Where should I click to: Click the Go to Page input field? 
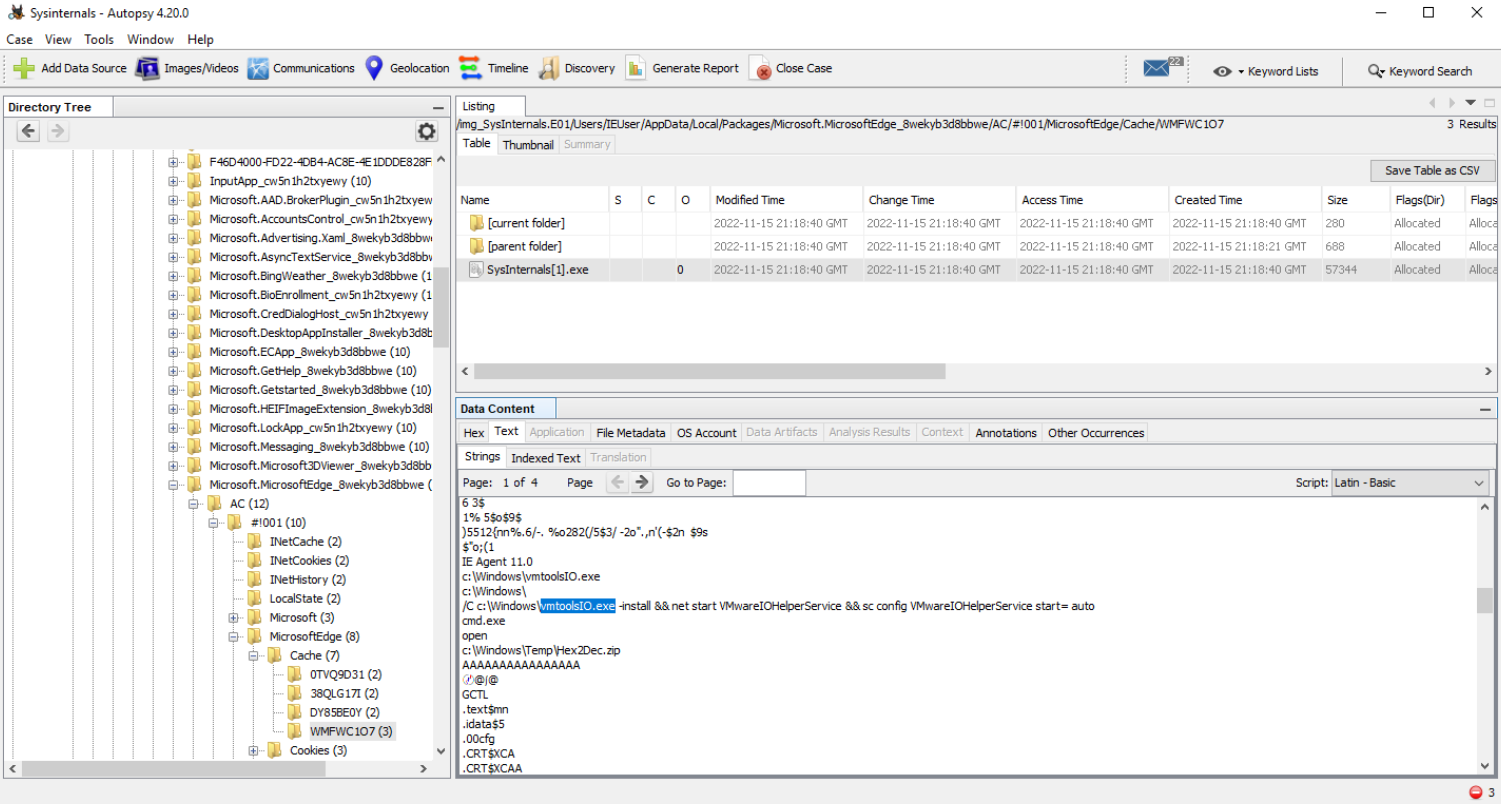click(x=769, y=482)
